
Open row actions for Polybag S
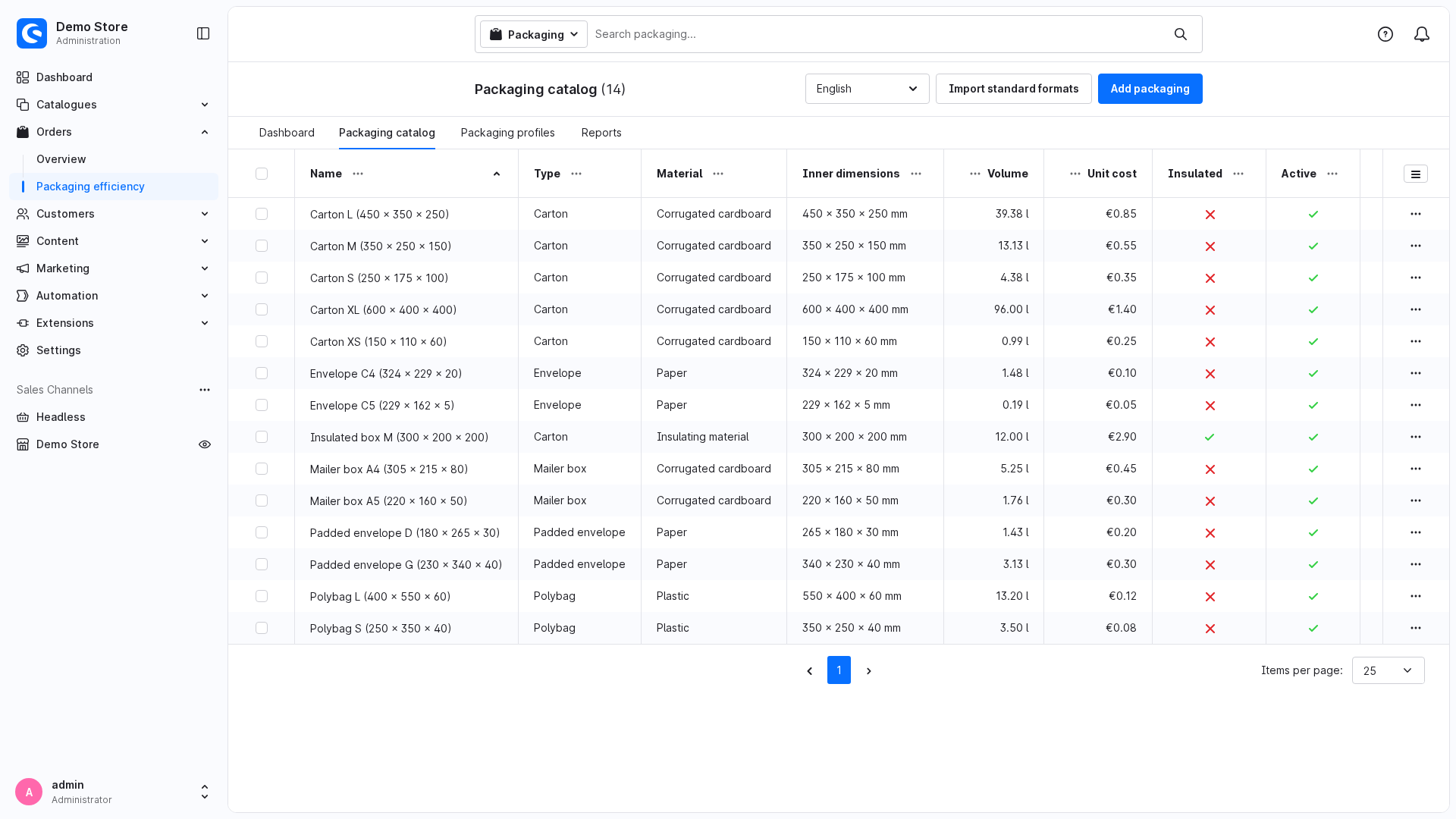1416,628
